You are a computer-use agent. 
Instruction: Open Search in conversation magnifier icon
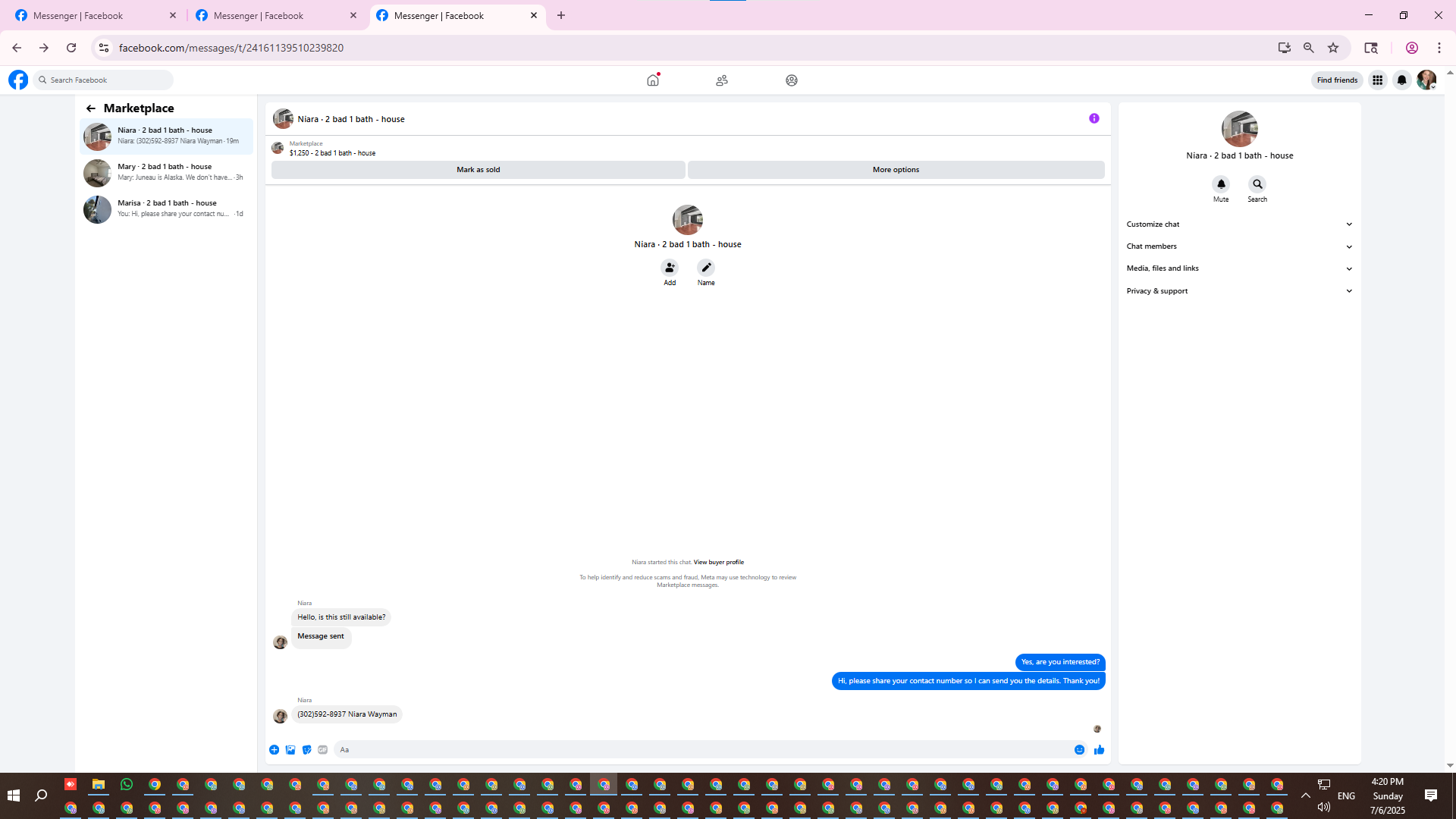click(x=1257, y=184)
